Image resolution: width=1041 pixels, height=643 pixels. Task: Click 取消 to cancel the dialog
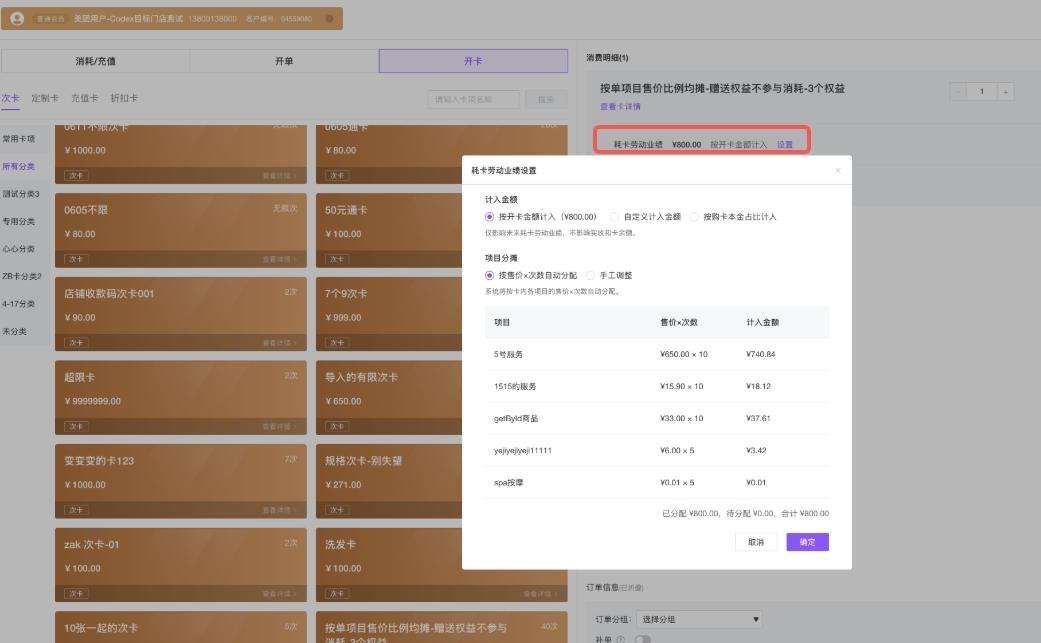click(756, 542)
